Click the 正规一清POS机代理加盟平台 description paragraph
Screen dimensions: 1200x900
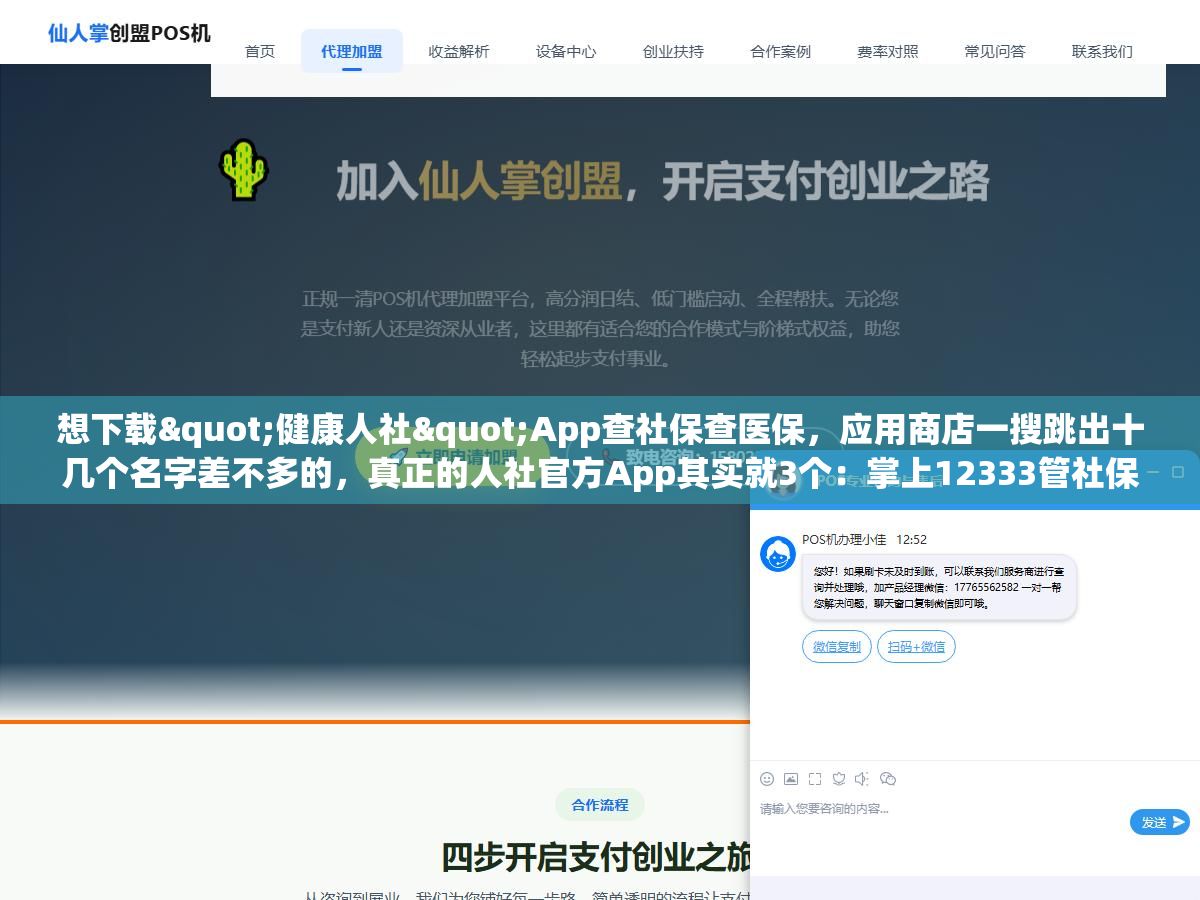(600, 328)
